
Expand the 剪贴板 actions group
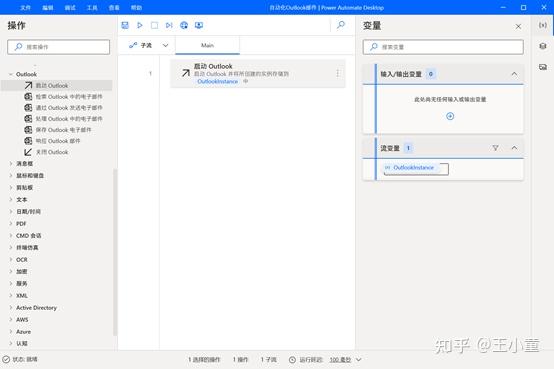click(x=11, y=188)
